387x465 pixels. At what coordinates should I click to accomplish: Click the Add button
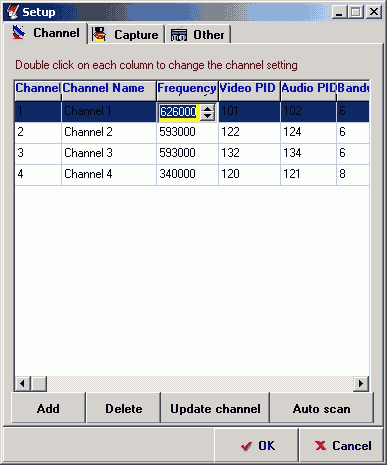point(48,408)
